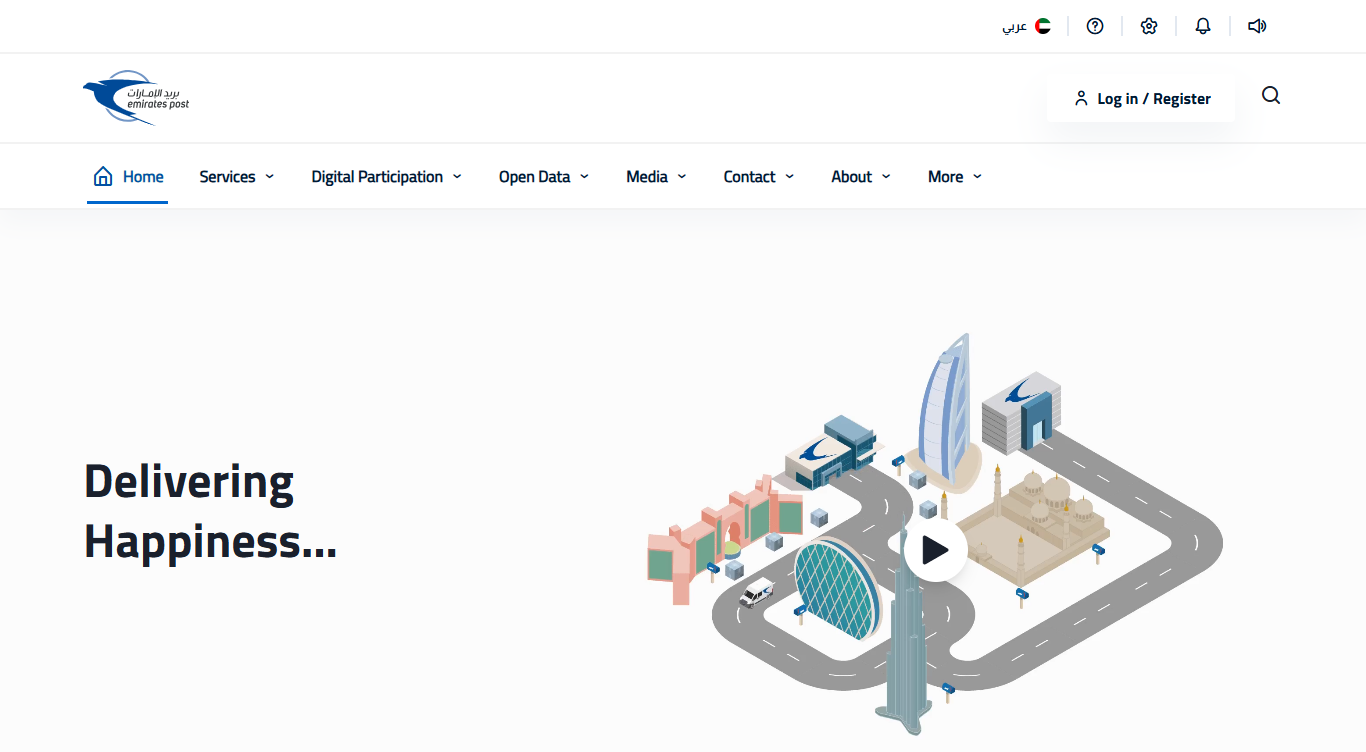Open the help question mark icon
Image resolution: width=1366 pixels, height=752 pixels.
[x=1095, y=26]
